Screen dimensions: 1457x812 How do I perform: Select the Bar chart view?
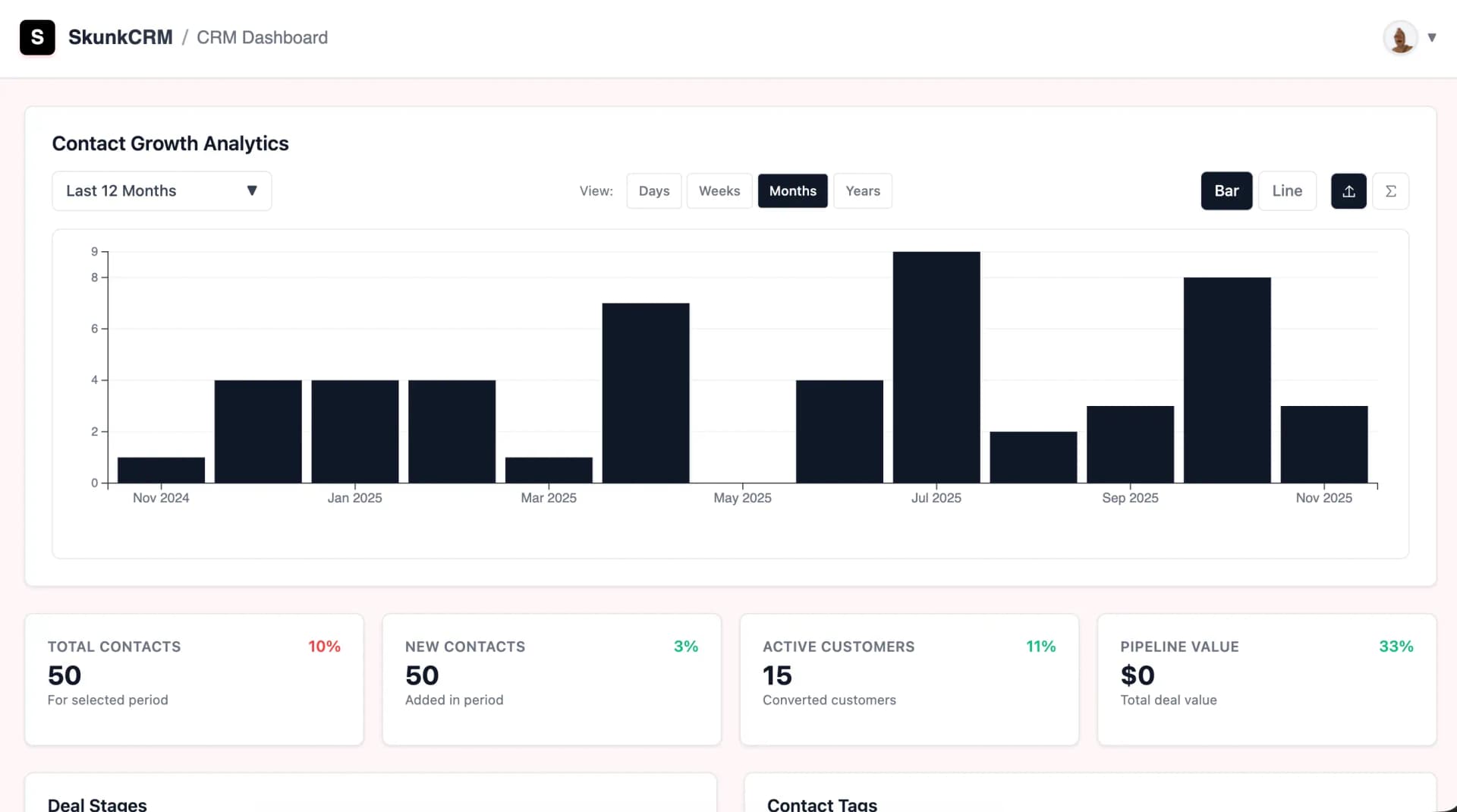1226,190
